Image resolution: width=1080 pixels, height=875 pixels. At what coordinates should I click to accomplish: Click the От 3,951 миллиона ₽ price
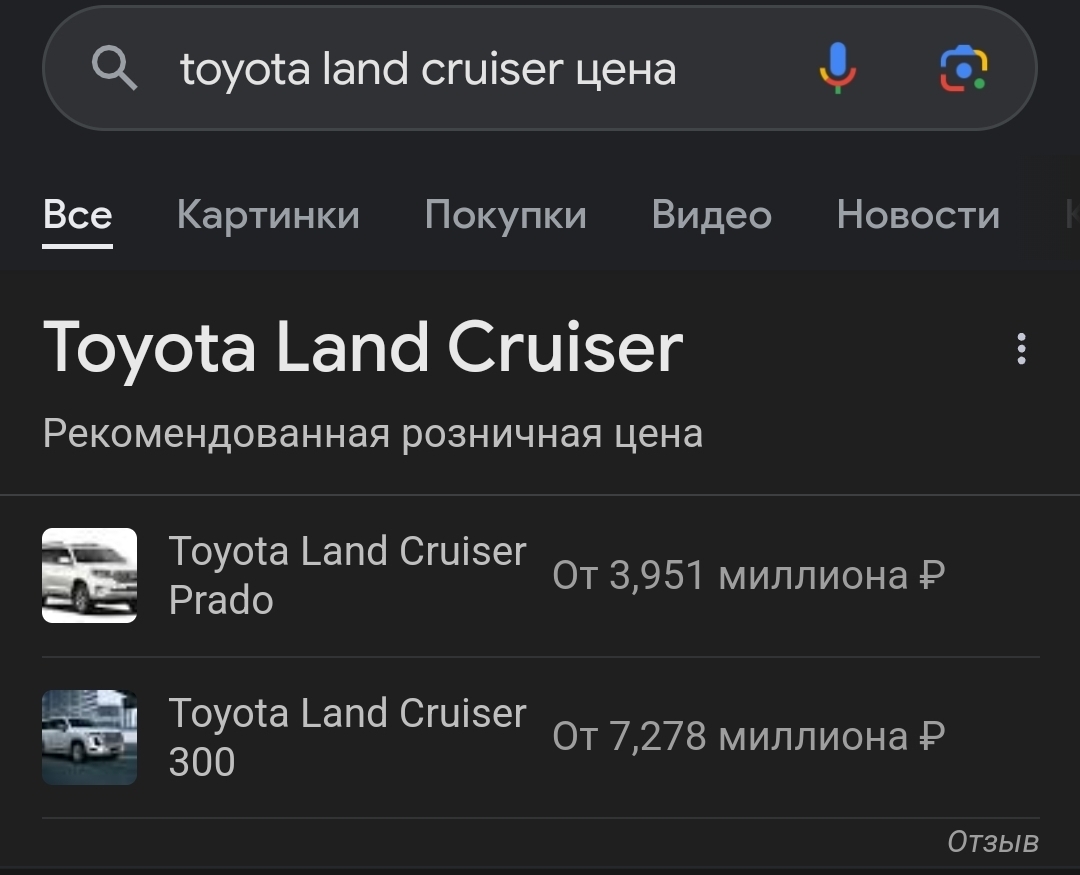coord(748,576)
